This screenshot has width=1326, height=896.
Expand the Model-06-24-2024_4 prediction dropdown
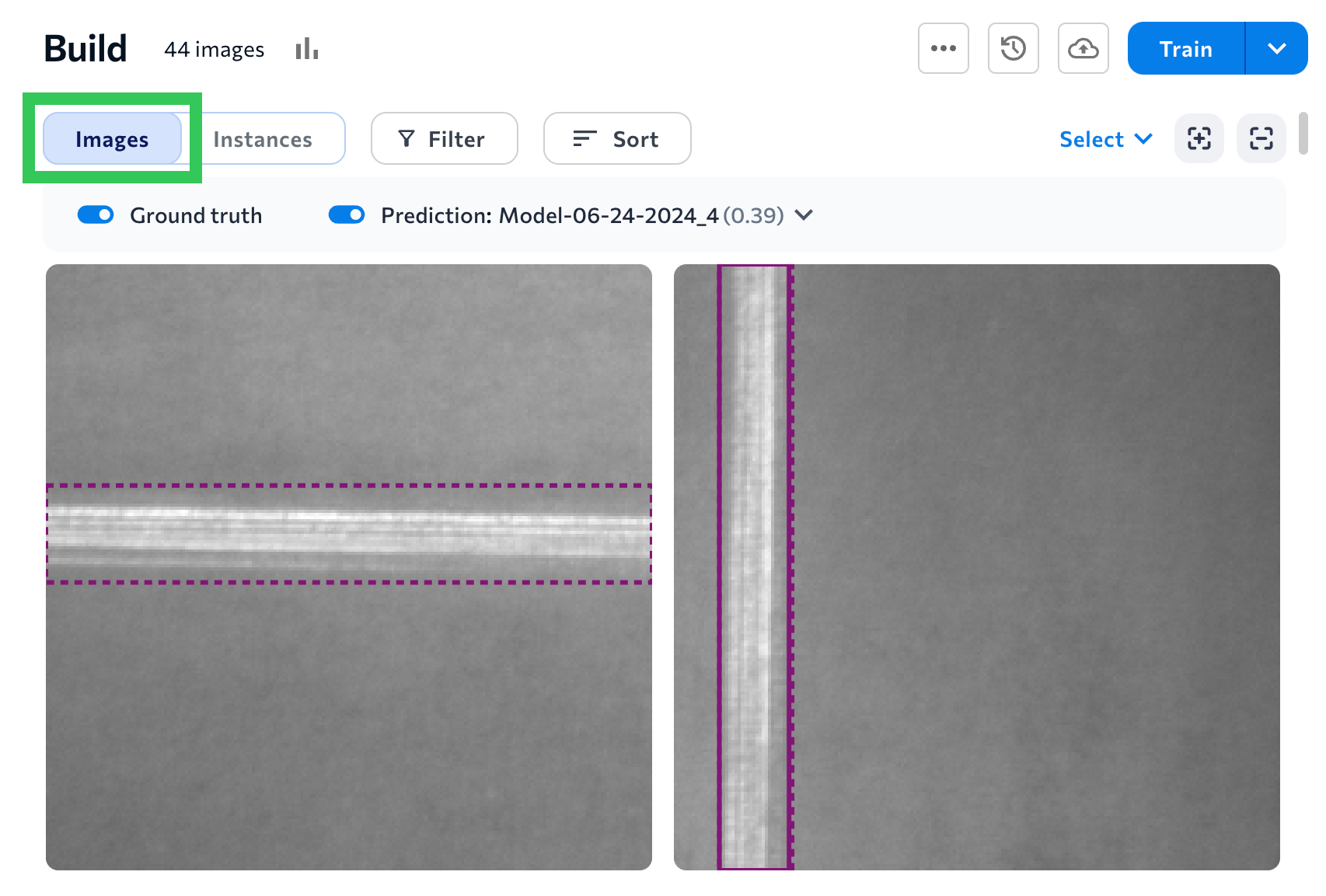[x=804, y=215]
